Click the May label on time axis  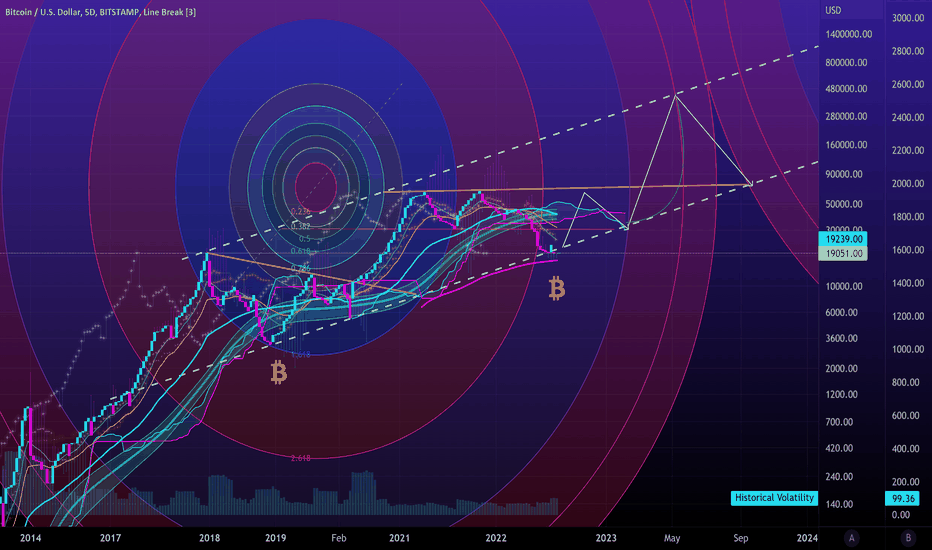click(x=672, y=538)
